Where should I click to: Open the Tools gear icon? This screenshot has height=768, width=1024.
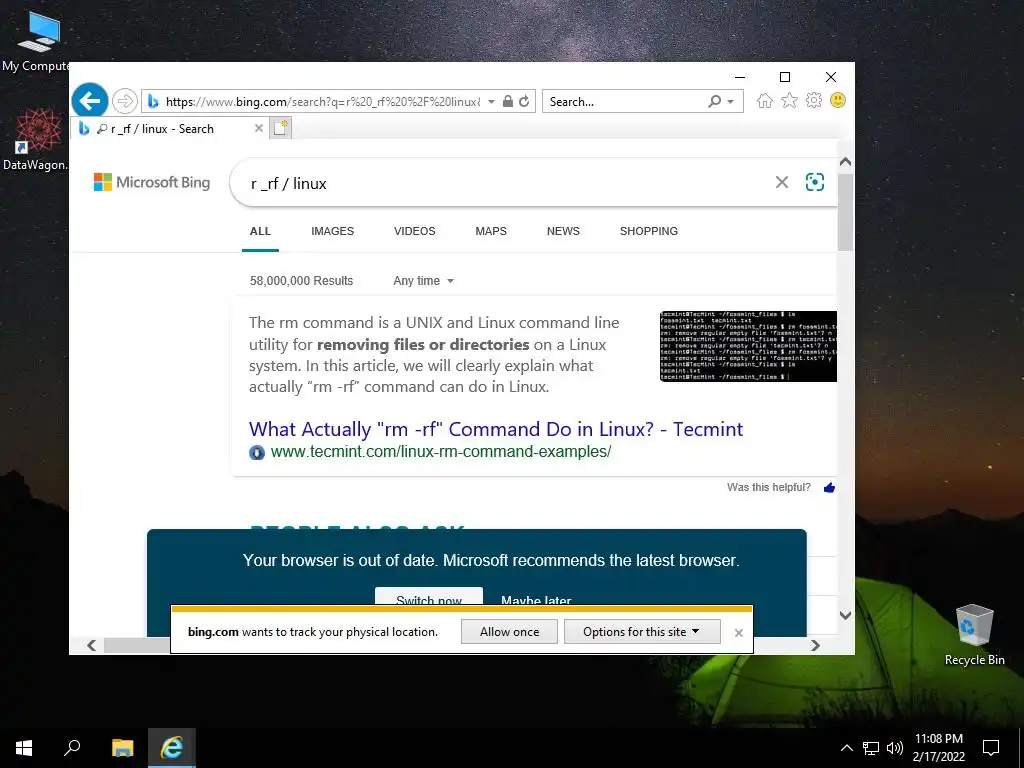point(814,101)
